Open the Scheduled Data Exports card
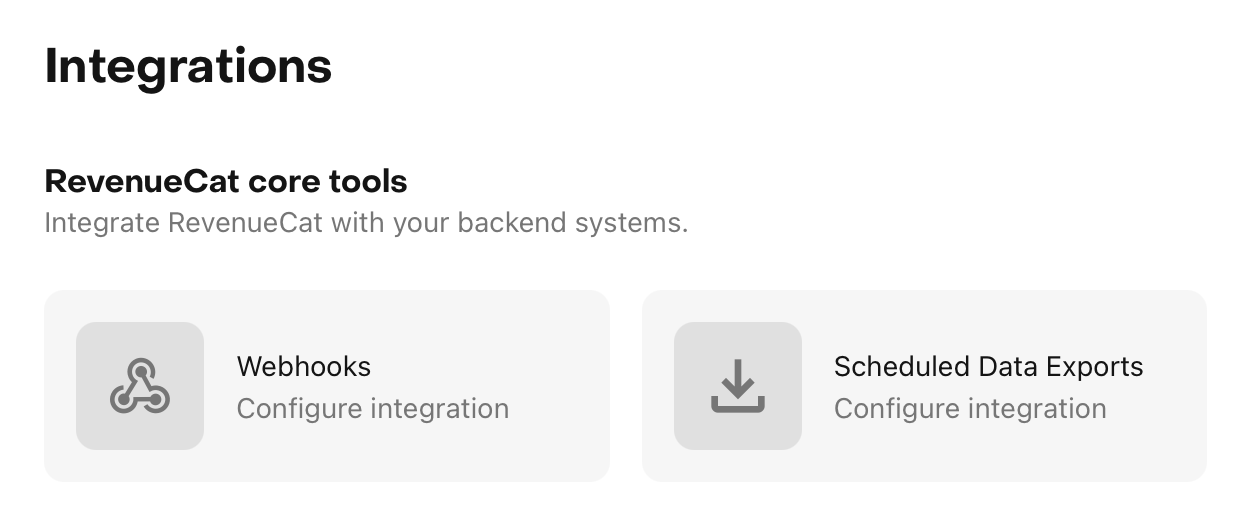Image resolution: width=1246 pixels, height=526 pixels. (924, 386)
